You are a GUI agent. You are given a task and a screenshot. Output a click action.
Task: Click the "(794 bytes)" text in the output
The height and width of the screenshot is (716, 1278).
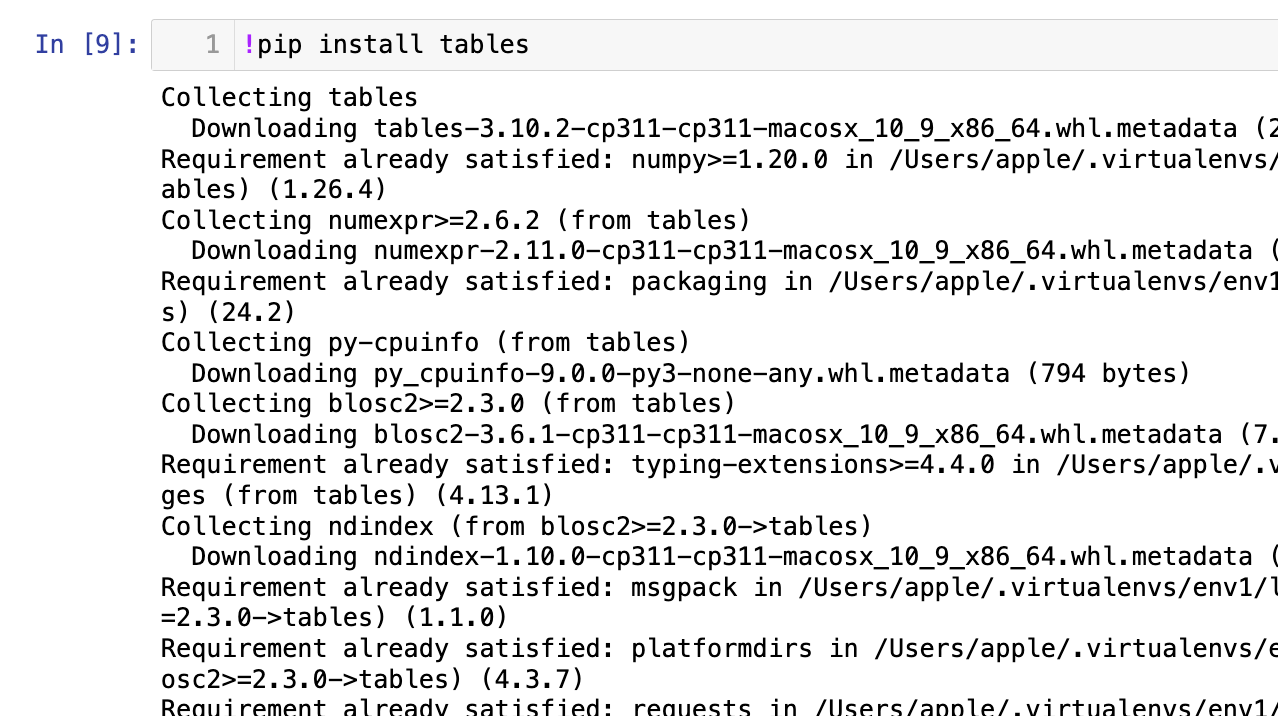pyautogui.click(x=1108, y=374)
